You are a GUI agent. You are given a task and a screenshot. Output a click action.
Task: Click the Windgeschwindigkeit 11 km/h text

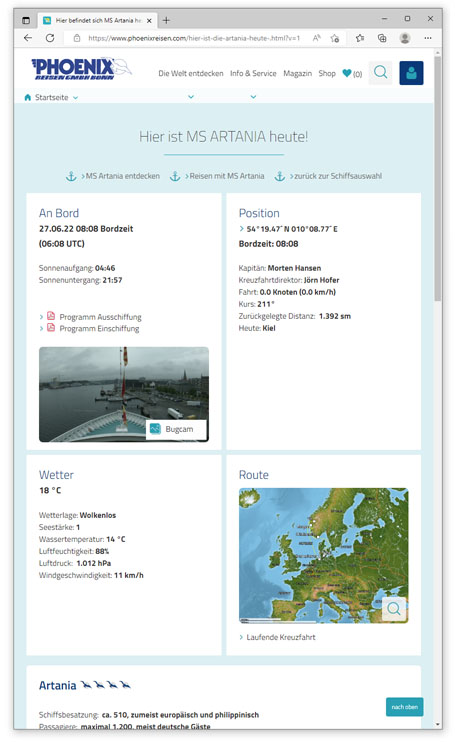pyautogui.click(x=91, y=575)
